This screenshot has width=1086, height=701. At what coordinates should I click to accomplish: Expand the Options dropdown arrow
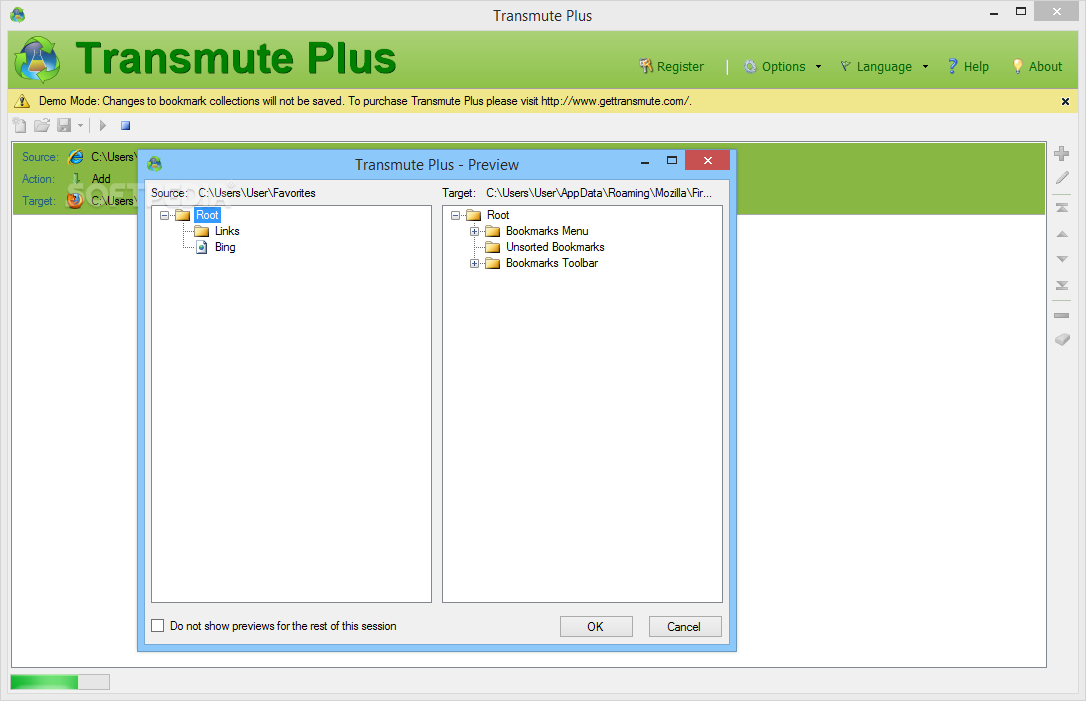[819, 66]
